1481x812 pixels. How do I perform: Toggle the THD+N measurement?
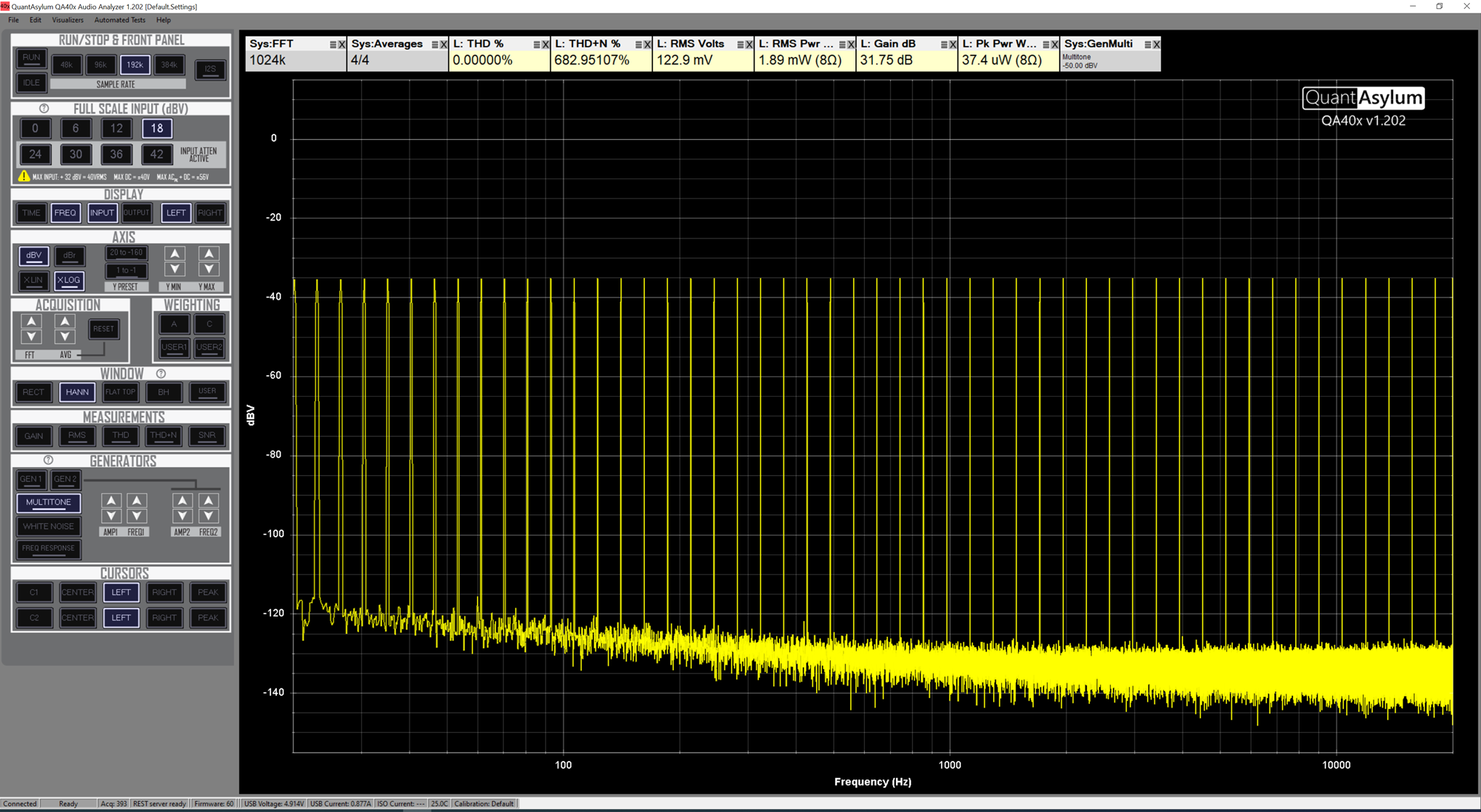click(x=164, y=436)
